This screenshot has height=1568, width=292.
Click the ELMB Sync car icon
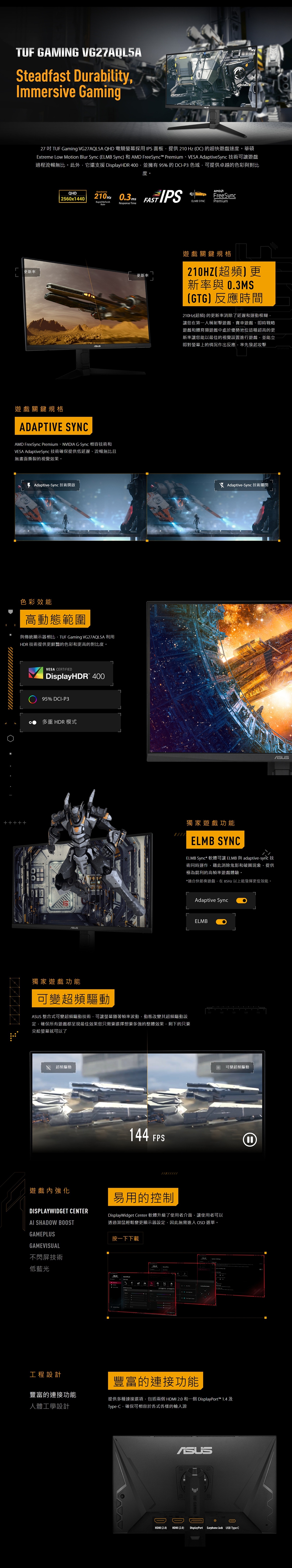(197, 195)
